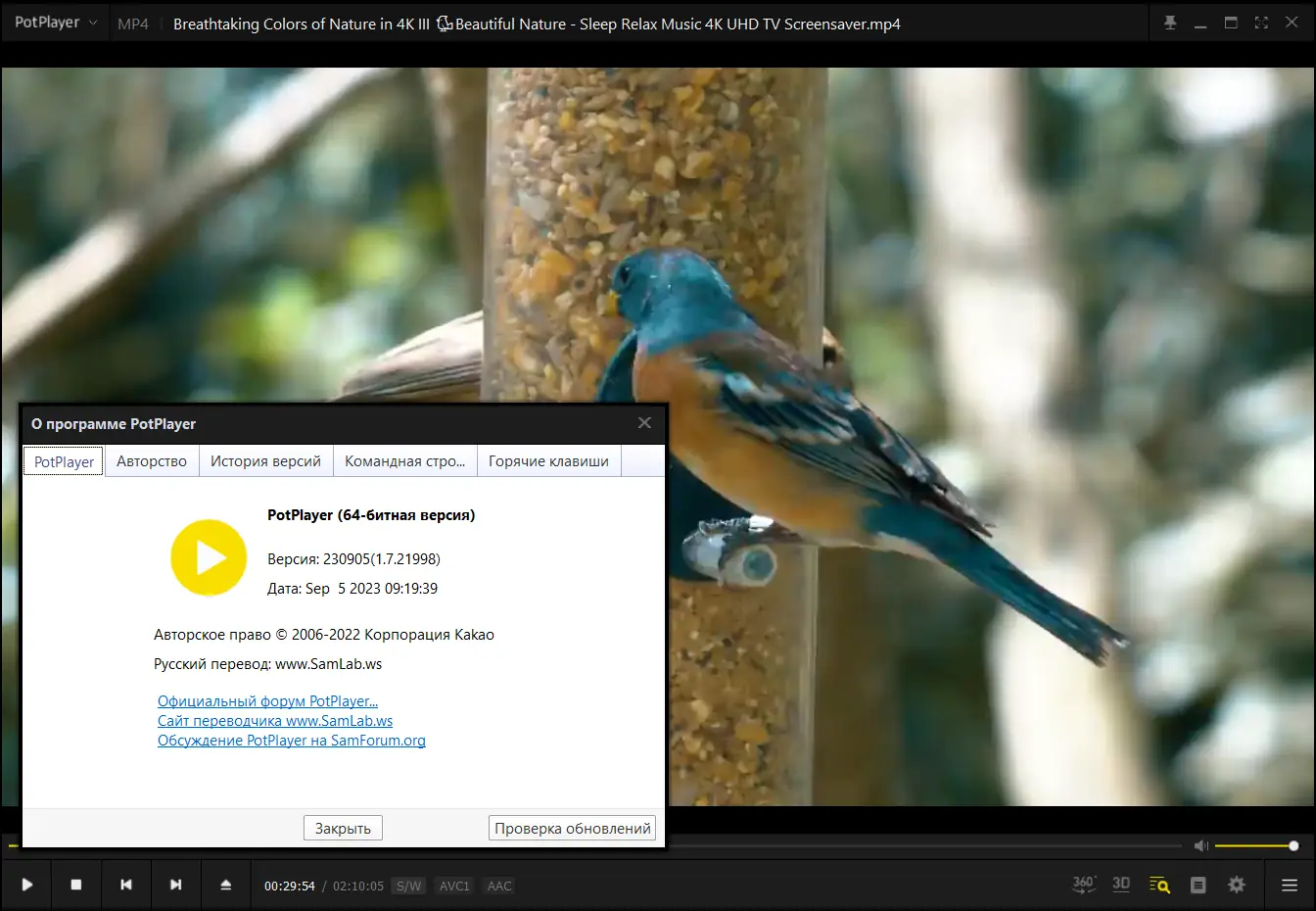Close the main PotPlayer window
The image size is (1316, 911).
tap(1292, 23)
